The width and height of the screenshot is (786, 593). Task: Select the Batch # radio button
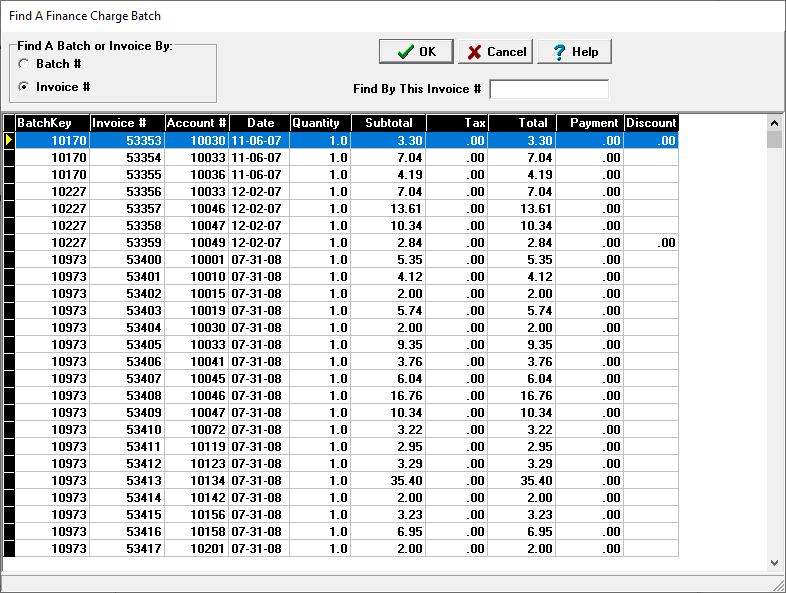(x=24, y=64)
